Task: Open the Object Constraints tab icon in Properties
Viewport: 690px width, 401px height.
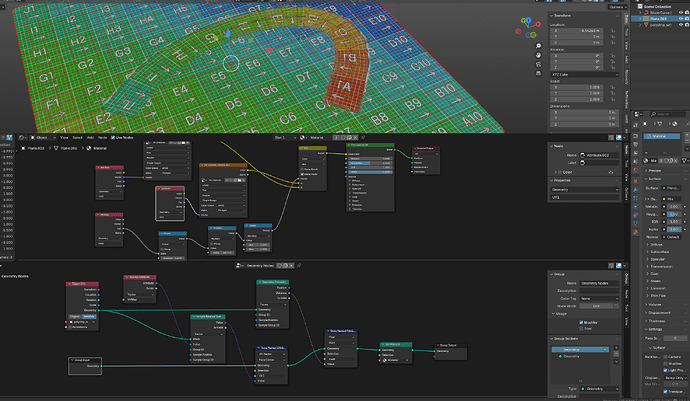Action: [x=635, y=215]
